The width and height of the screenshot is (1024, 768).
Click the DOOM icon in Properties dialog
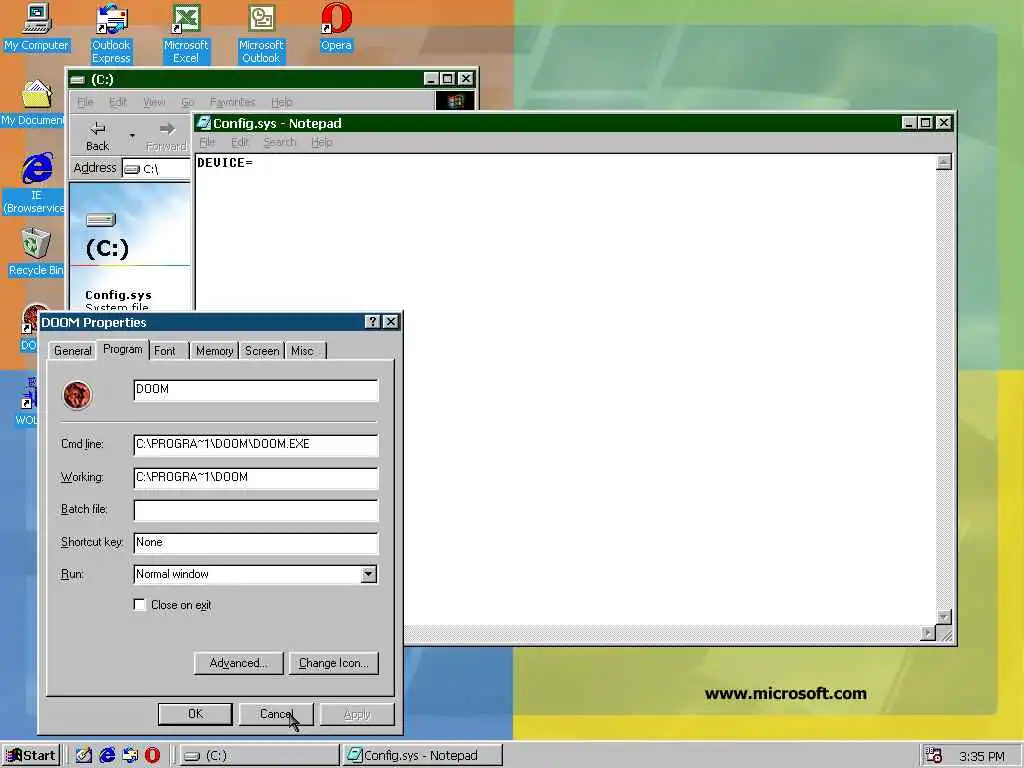[x=77, y=395]
